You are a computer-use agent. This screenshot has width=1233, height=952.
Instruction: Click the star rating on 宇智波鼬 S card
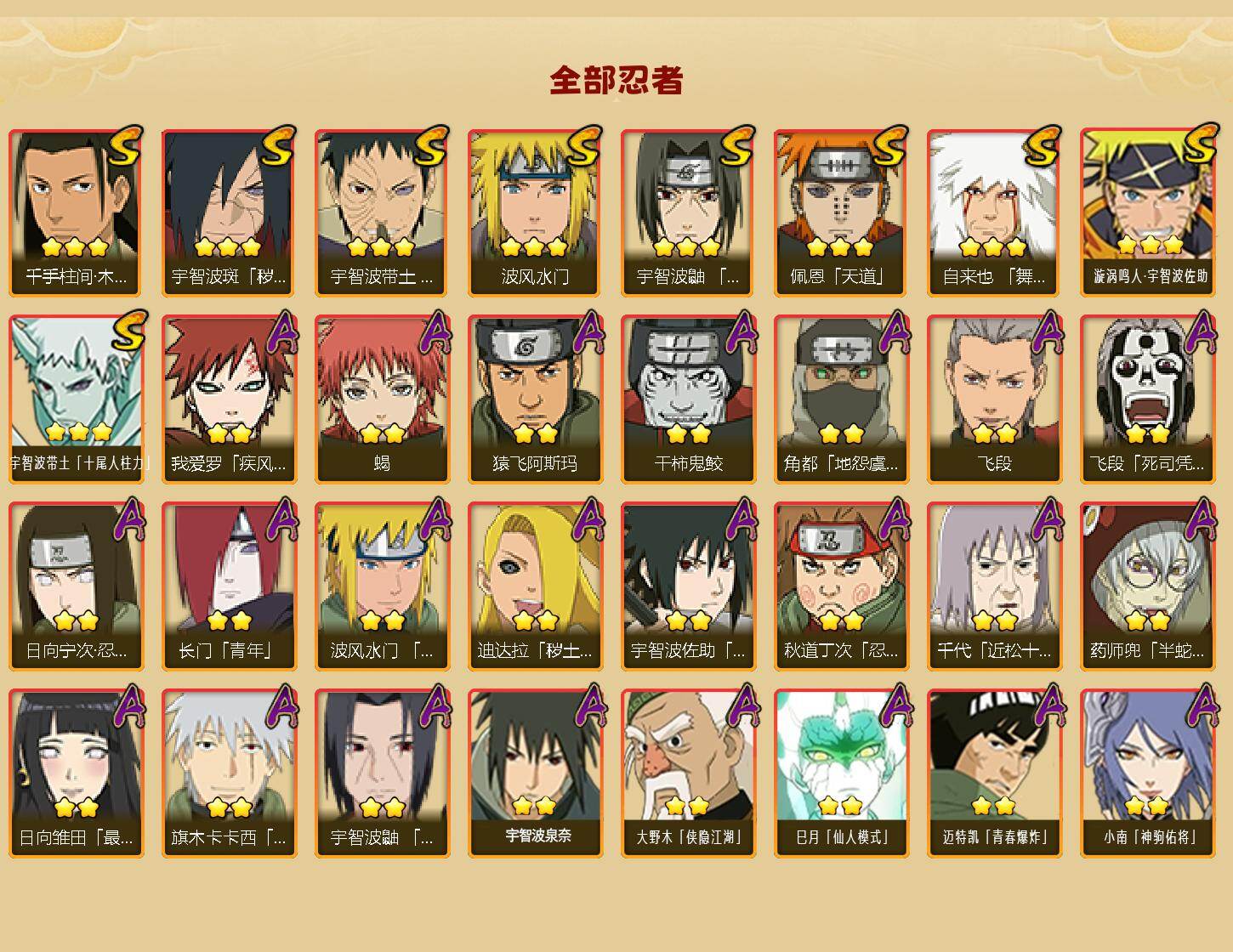[687, 247]
